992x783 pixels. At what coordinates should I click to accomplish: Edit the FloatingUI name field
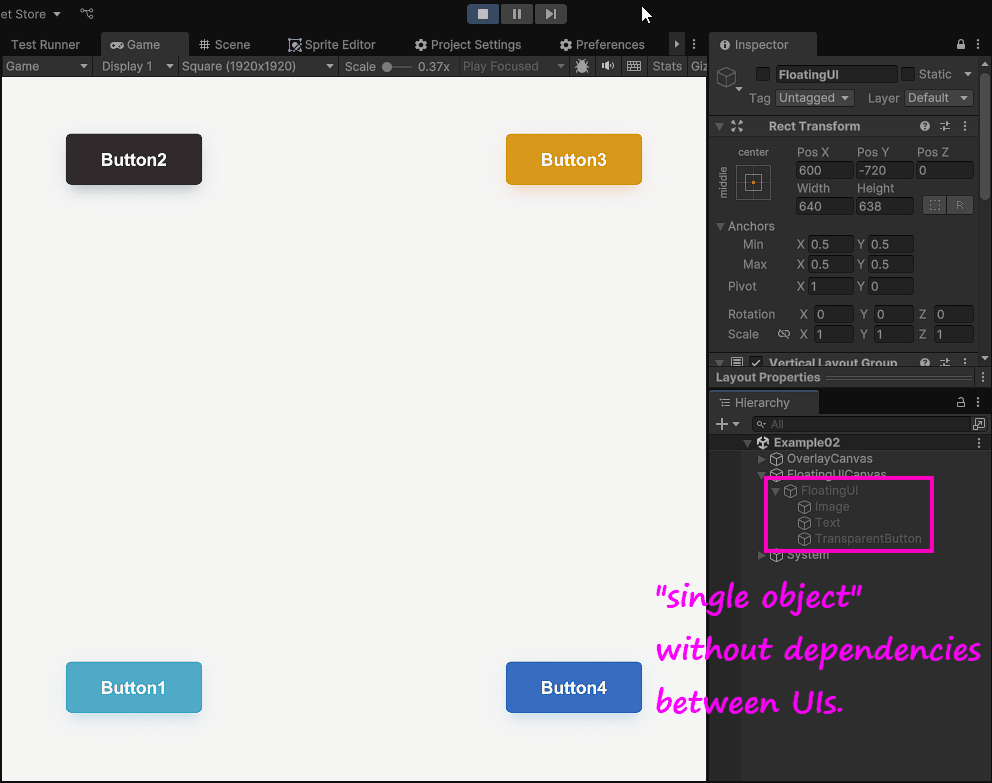coord(836,75)
